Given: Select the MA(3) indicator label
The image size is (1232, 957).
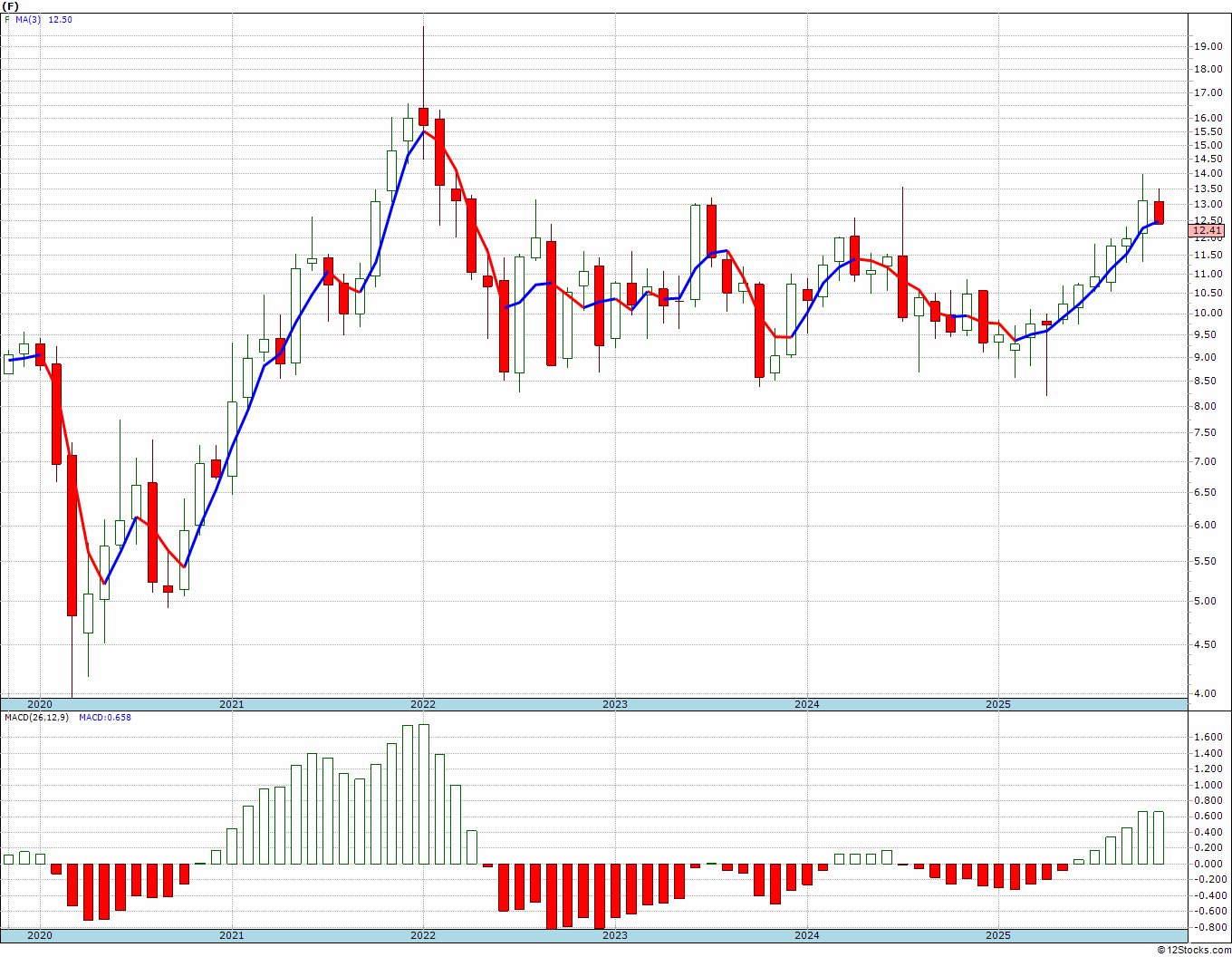Looking at the screenshot, I should 29,19.
